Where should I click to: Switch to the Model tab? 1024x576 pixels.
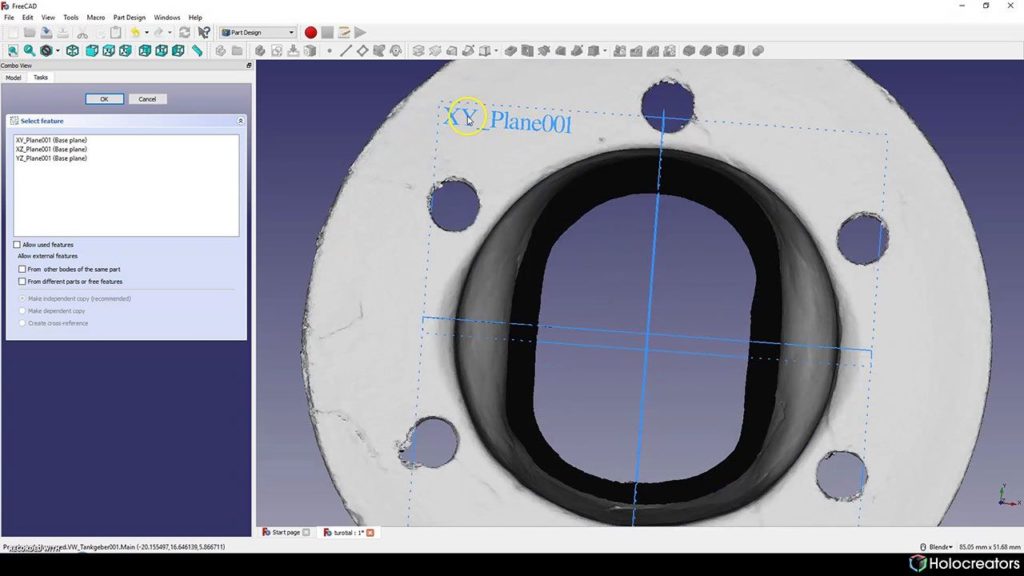[13, 78]
